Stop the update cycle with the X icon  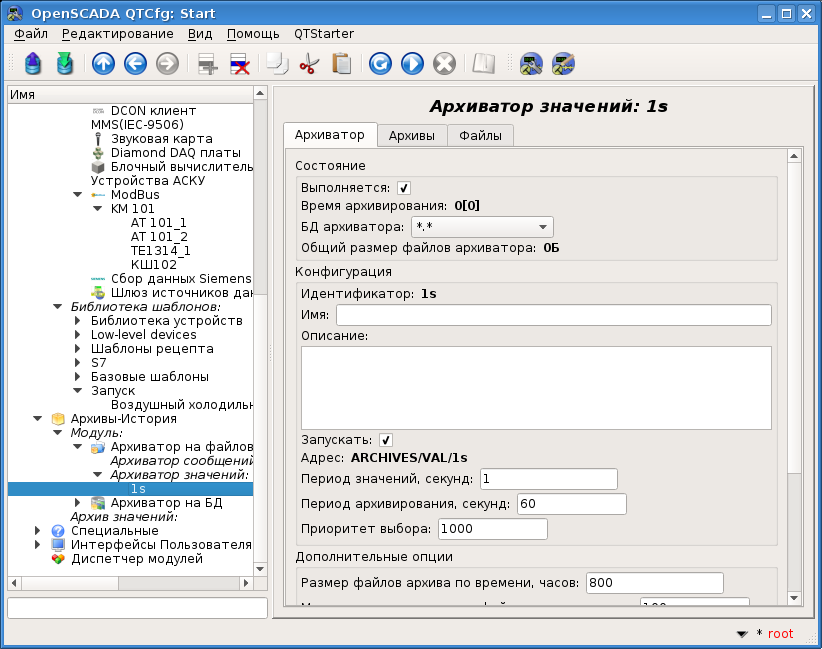[x=444, y=64]
